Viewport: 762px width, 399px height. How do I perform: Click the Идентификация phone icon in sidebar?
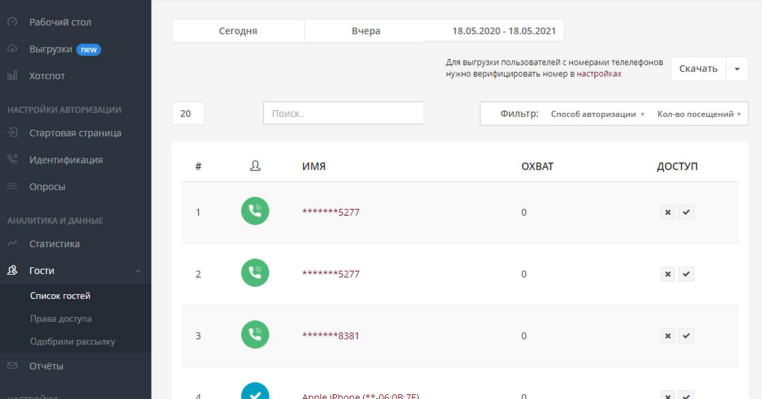point(12,159)
